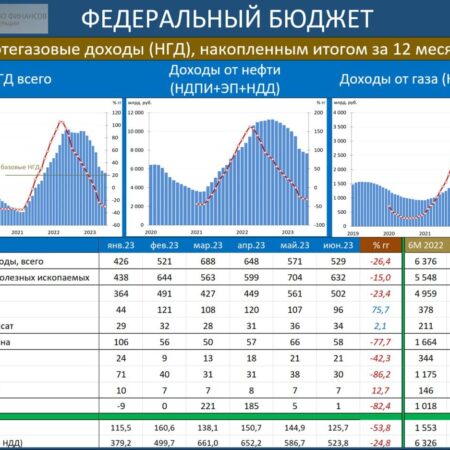The image size is (450, 450).
Task: Select the cell with value '379,2'
Action: [121, 443]
